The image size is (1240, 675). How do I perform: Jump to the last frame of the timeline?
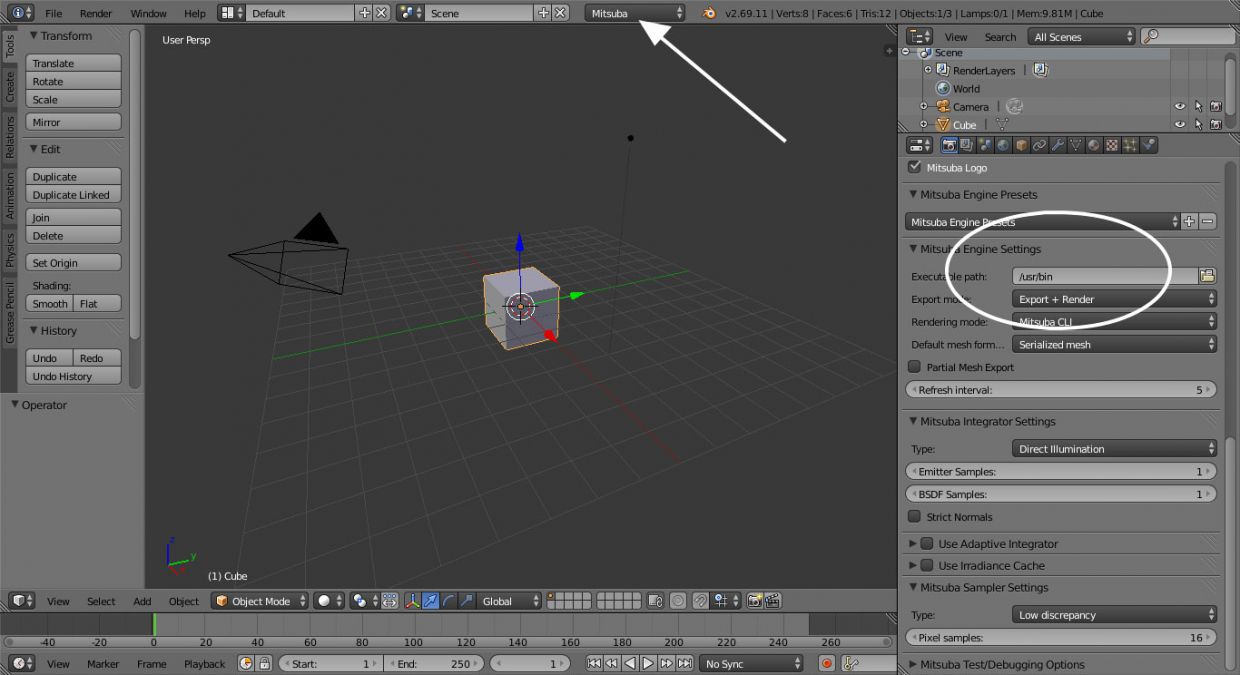click(685, 663)
